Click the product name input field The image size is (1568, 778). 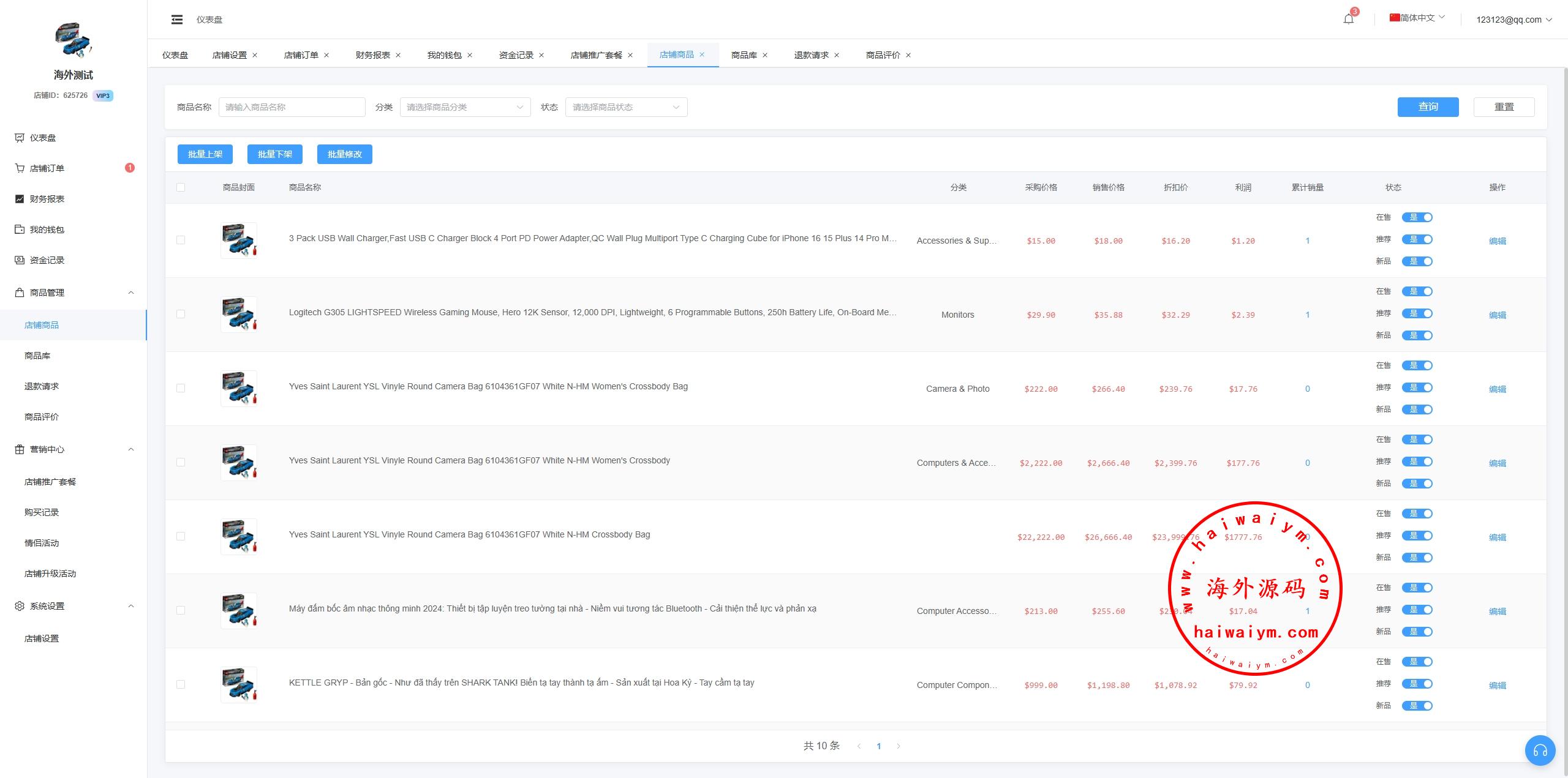click(292, 107)
